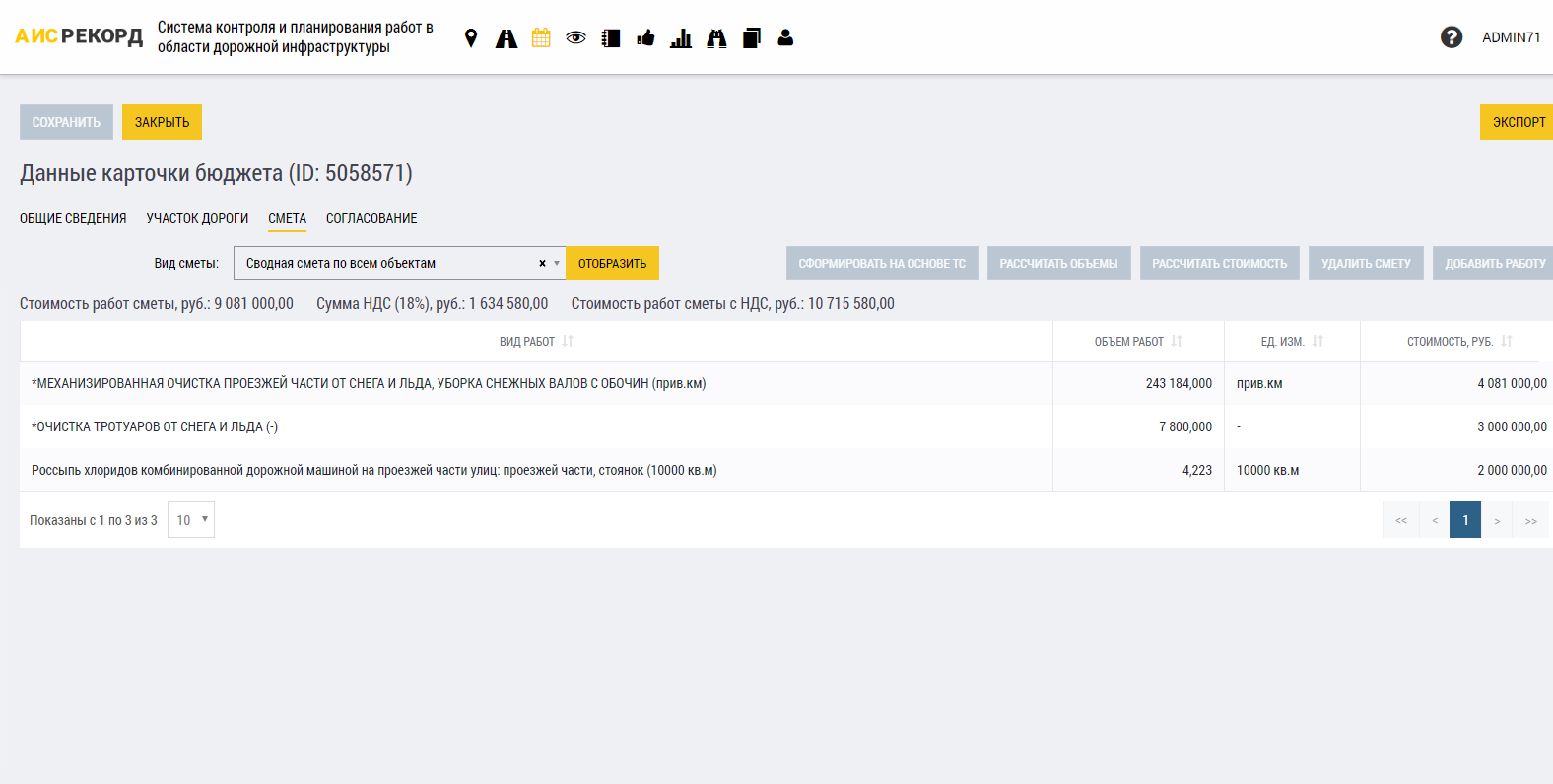Image resolution: width=1553 pixels, height=784 pixels.
Task: Click the cost with НДС 10 715 580,00 text
Action: (732, 304)
